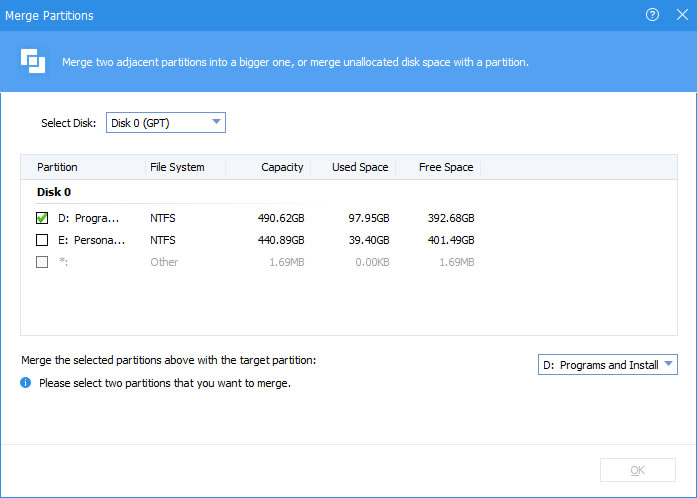Click the arrow on Disk 0 (GPT) combo box
697x498 pixels.
216,122
